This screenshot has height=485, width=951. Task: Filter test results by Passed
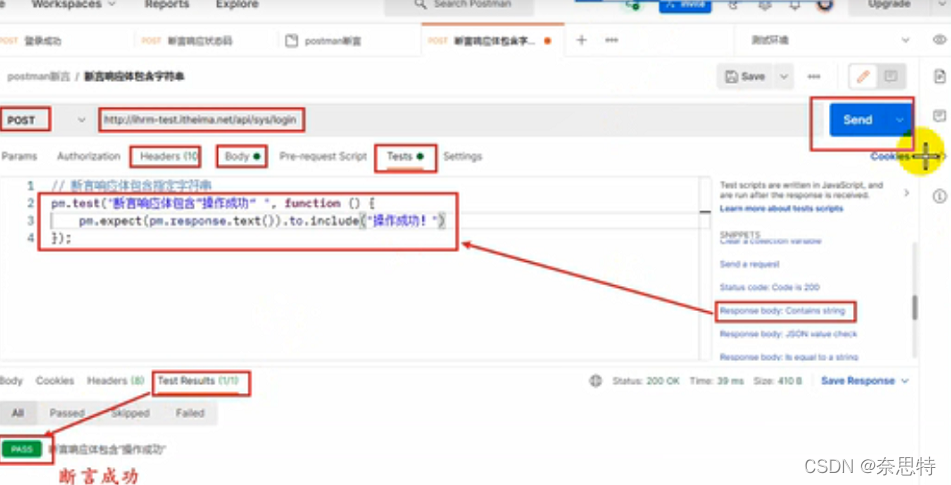point(67,413)
